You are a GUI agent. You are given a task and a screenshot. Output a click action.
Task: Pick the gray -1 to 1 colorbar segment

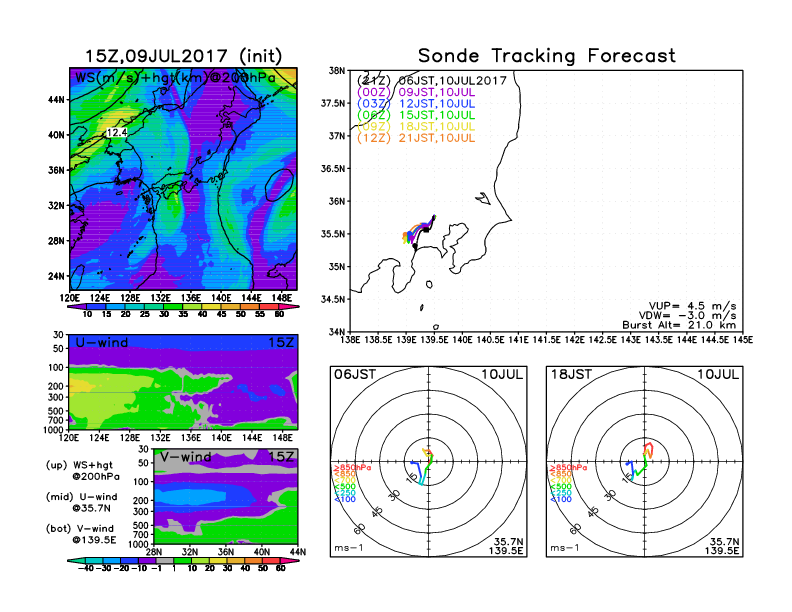[x=164, y=560]
